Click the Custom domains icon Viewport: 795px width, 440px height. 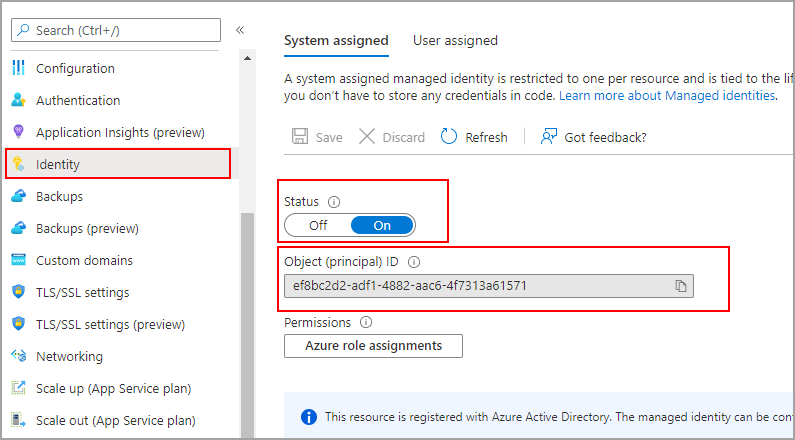pos(18,261)
